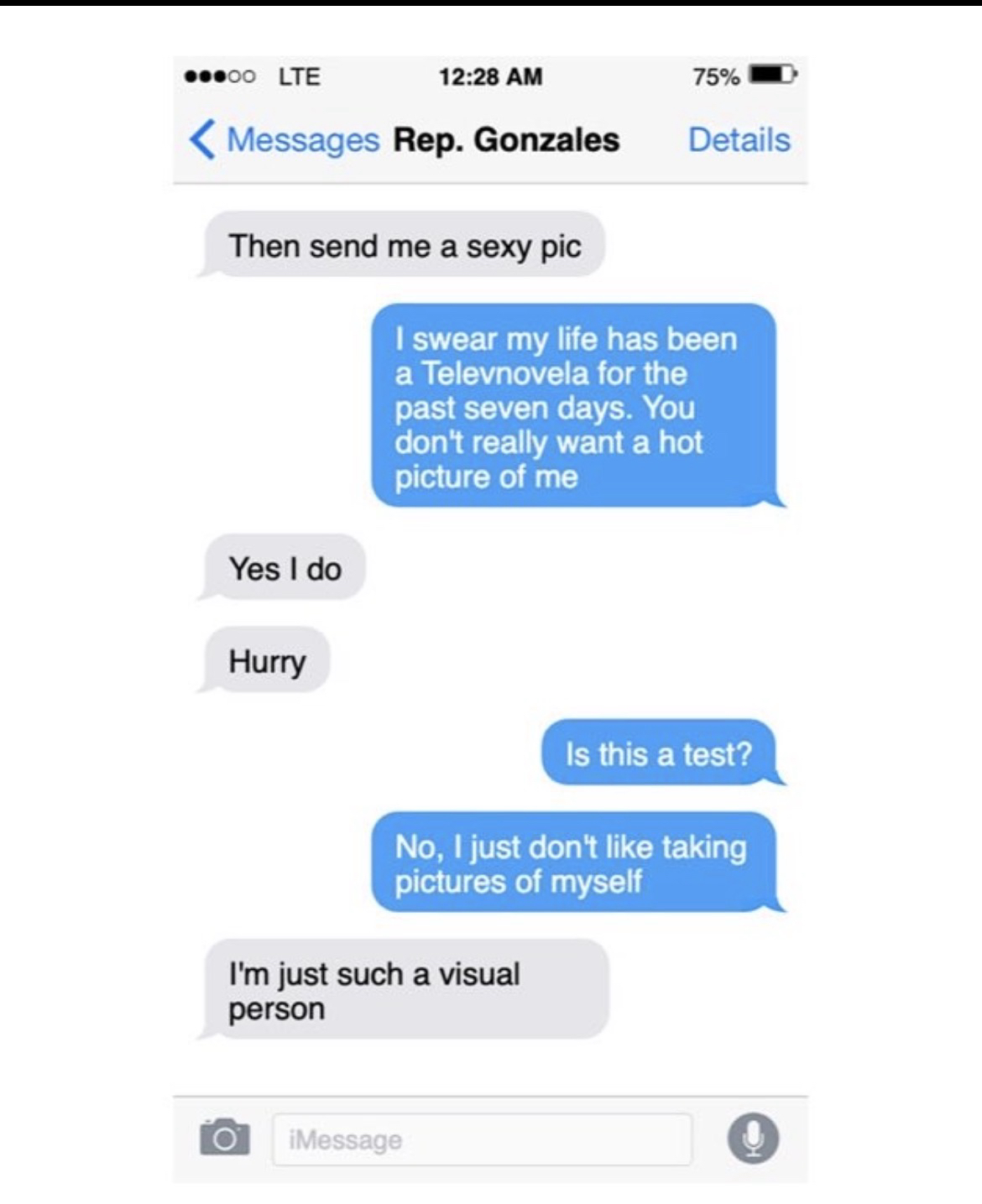This screenshot has height=1204, width=982.
Task: Tap the signal strength dots
Action: [220, 76]
